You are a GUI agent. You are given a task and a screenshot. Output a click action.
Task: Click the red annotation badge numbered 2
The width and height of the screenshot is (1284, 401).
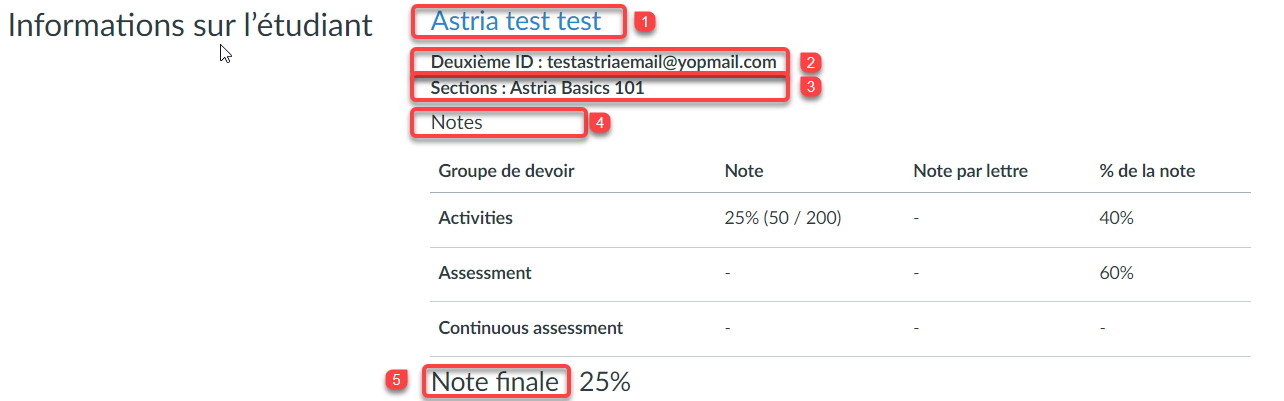pyautogui.click(x=811, y=62)
